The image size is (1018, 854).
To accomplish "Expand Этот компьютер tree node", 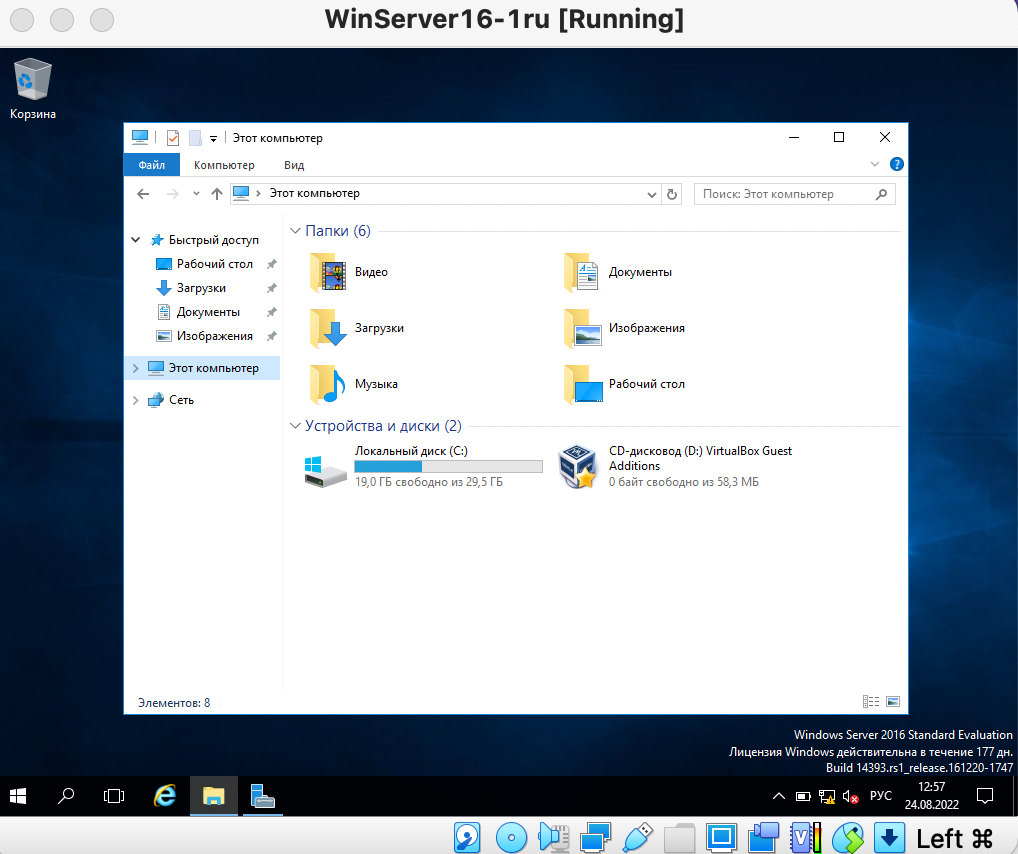I will (x=136, y=368).
